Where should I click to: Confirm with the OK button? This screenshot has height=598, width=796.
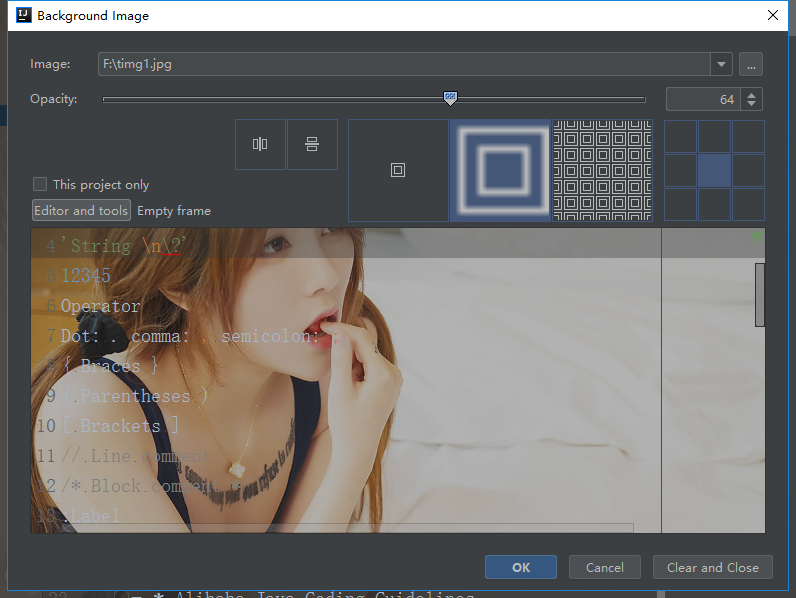[x=521, y=568]
